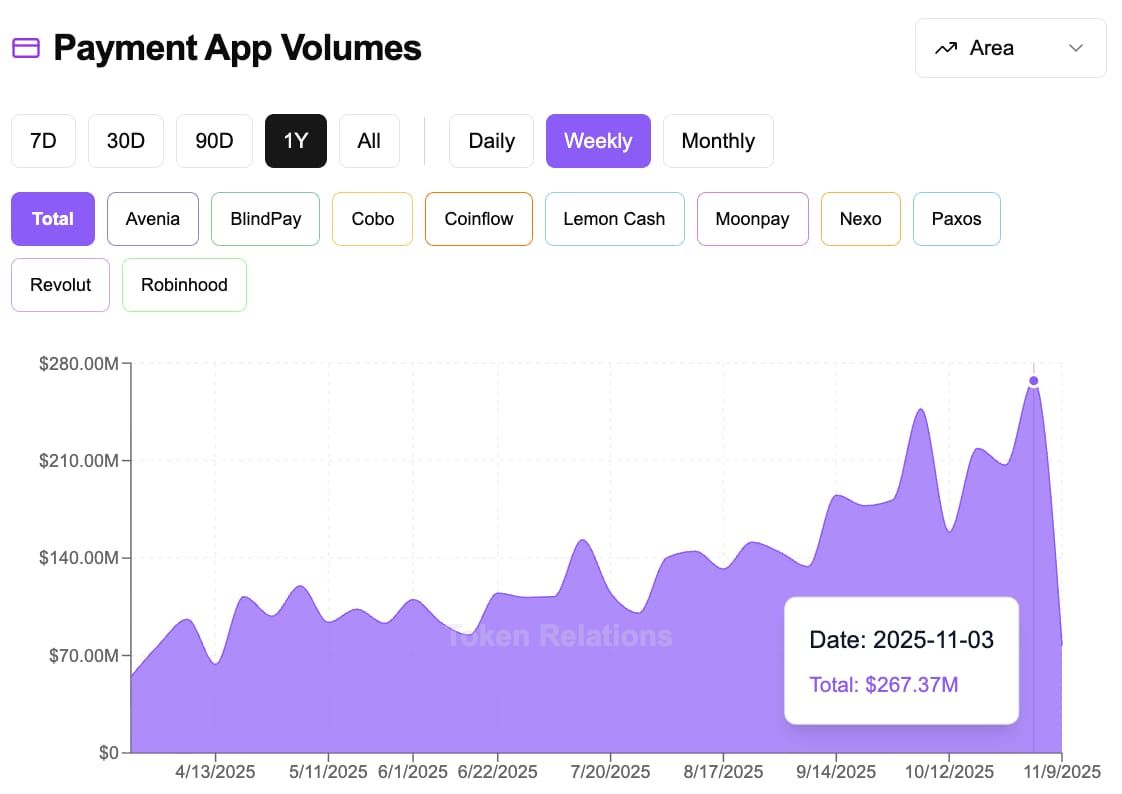The height and width of the screenshot is (794, 1122).
Task: Select the 30D time range
Action: pos(126,141)
